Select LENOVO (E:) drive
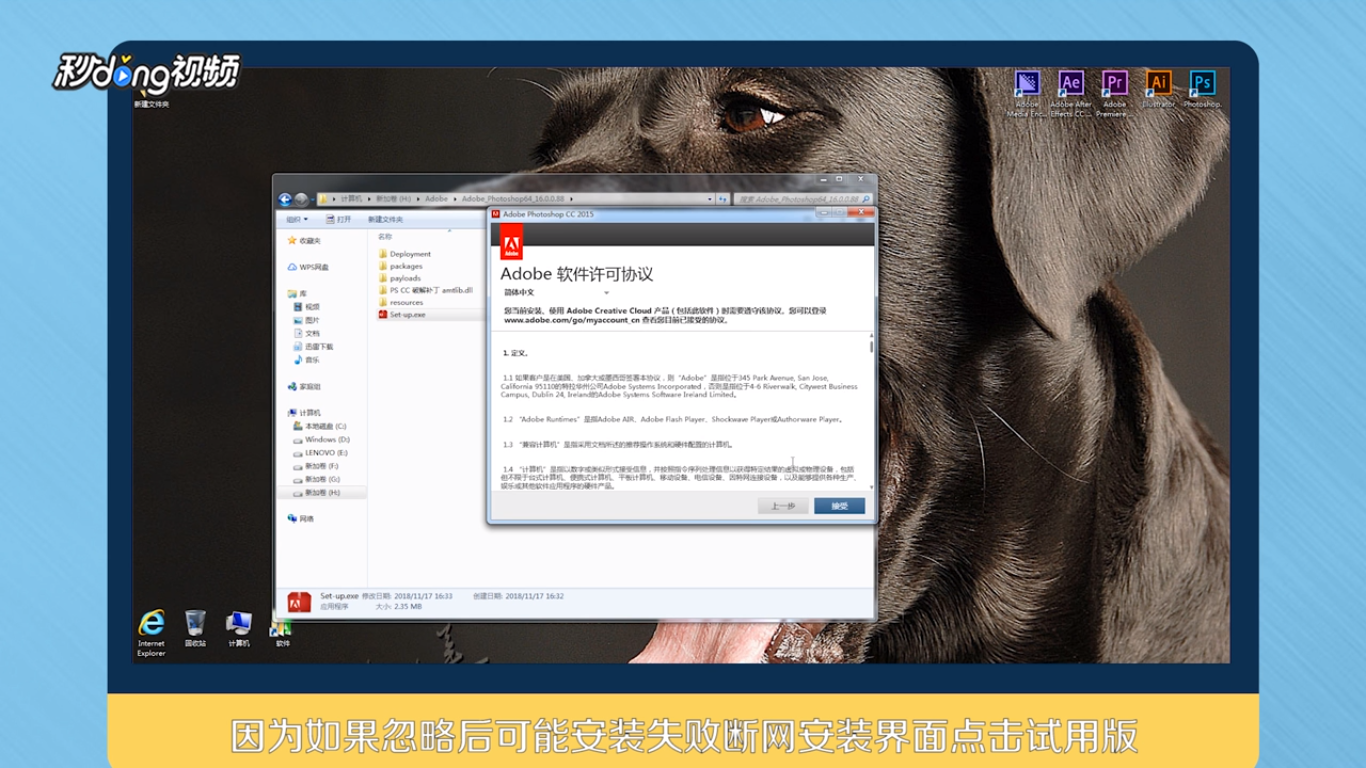 320,452
